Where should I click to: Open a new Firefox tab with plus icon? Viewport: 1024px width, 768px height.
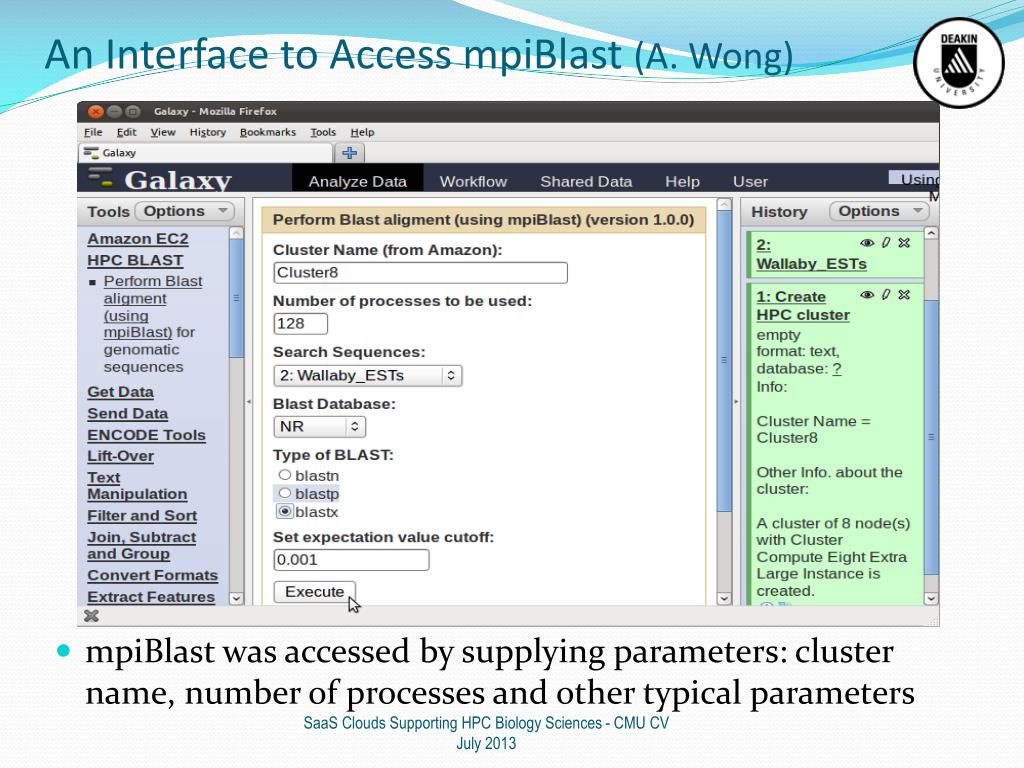coord(349,153)
